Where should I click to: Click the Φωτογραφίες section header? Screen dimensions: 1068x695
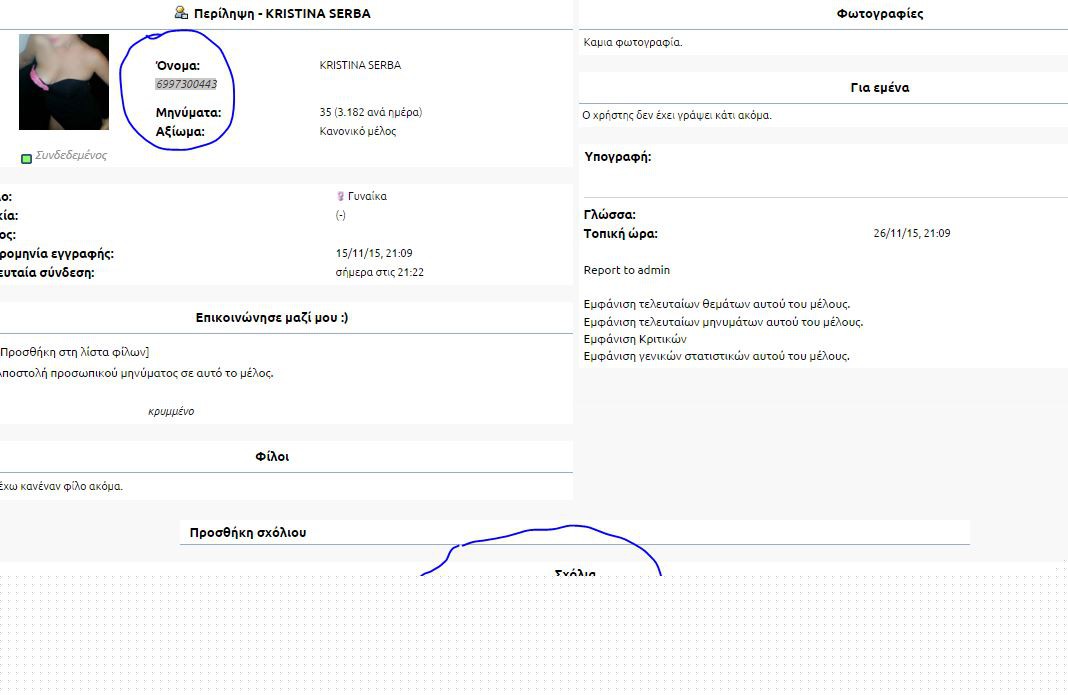pos(879,14)
